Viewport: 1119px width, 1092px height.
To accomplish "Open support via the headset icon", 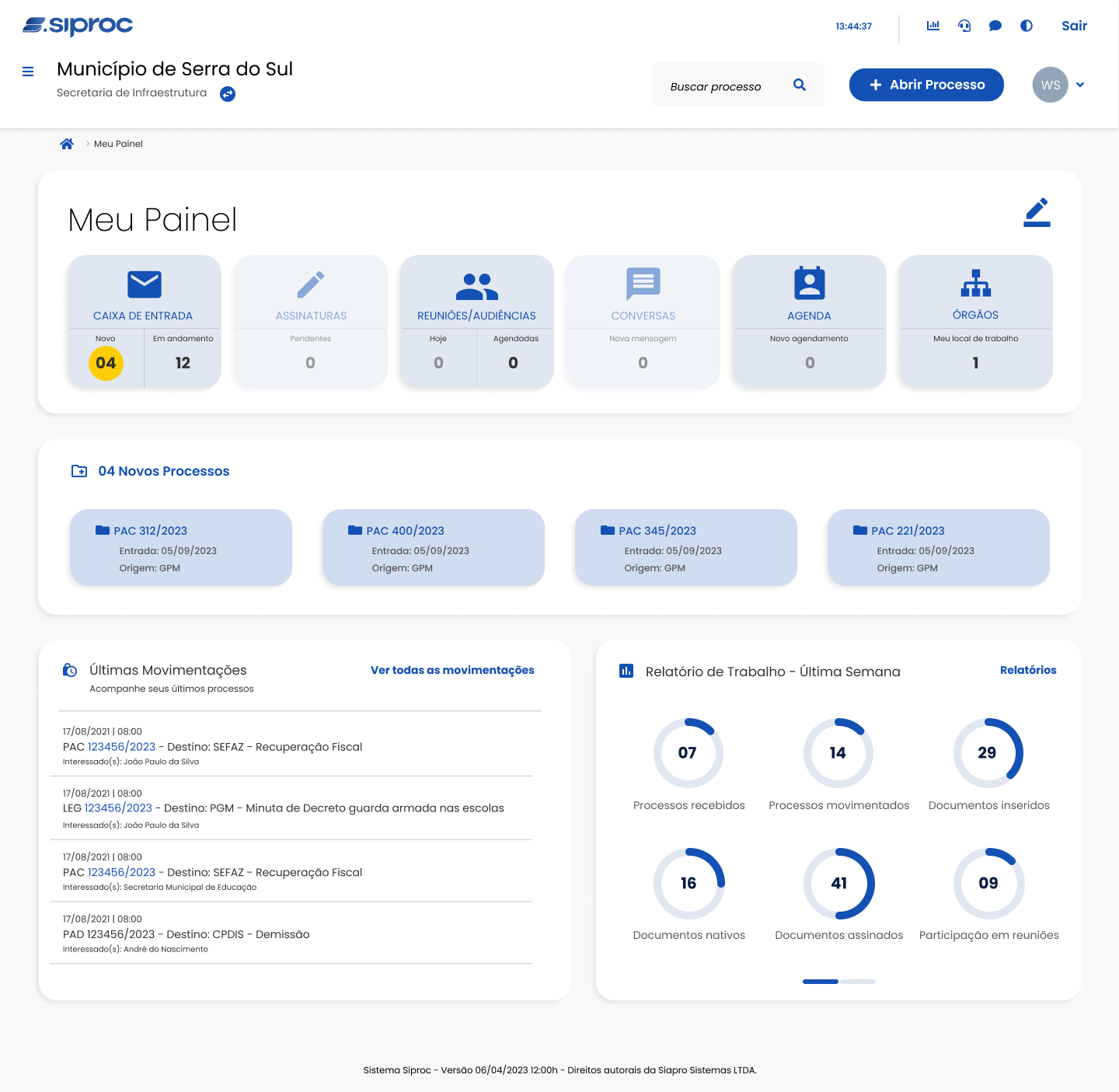I will (964, 25).
